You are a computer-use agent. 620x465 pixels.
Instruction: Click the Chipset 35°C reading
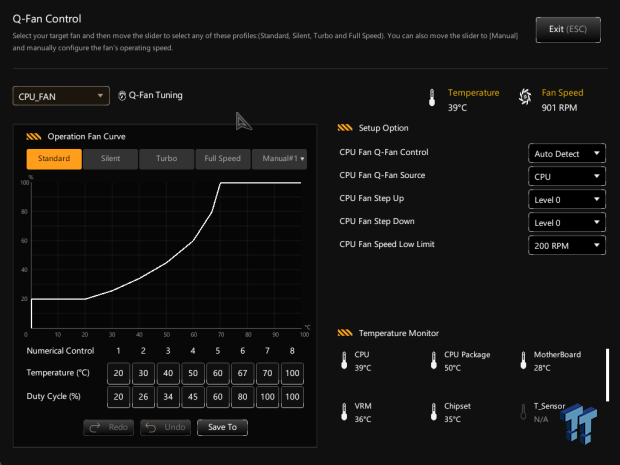452,419
